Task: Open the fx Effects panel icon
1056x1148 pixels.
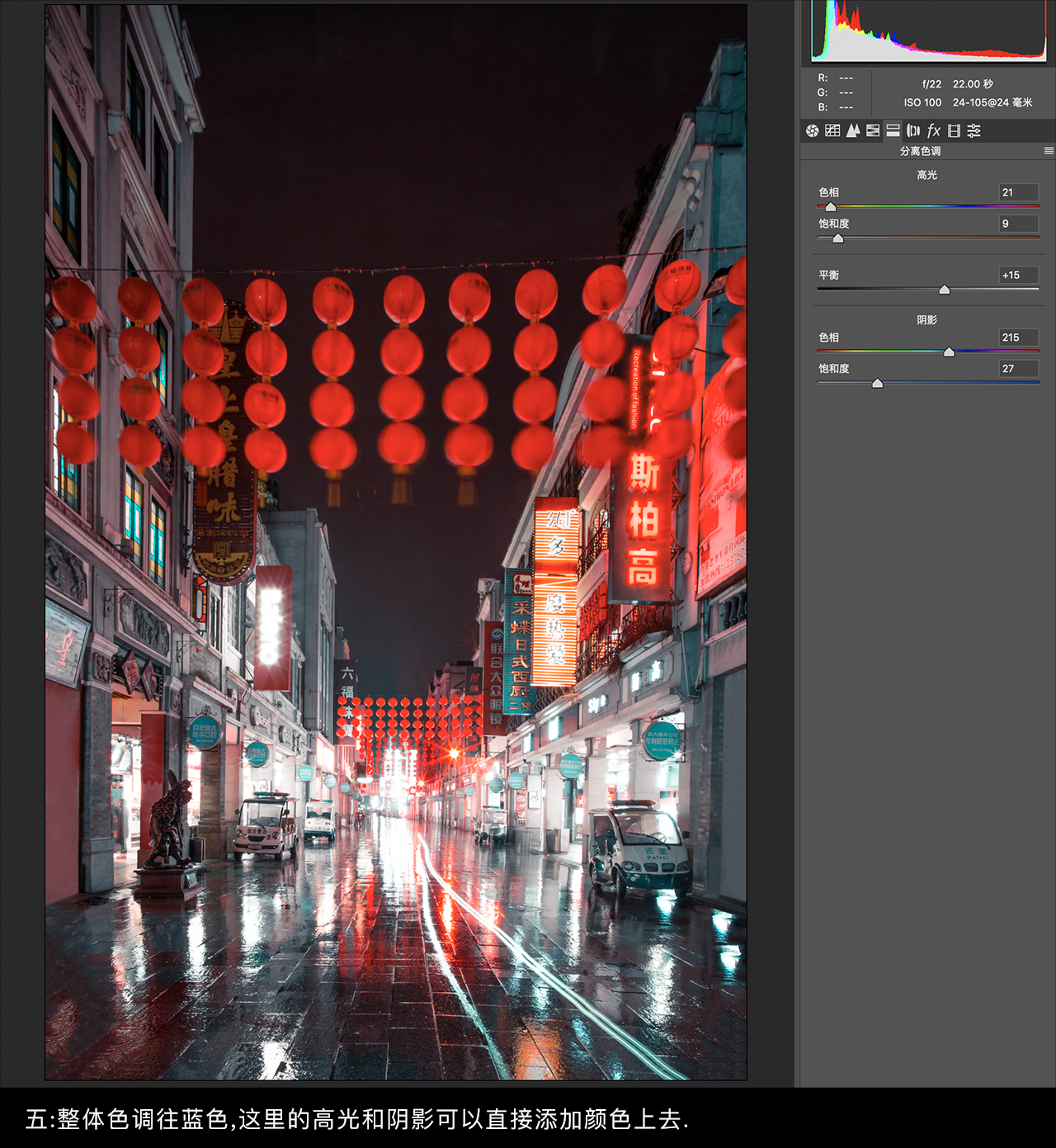Action: [934, 130]
